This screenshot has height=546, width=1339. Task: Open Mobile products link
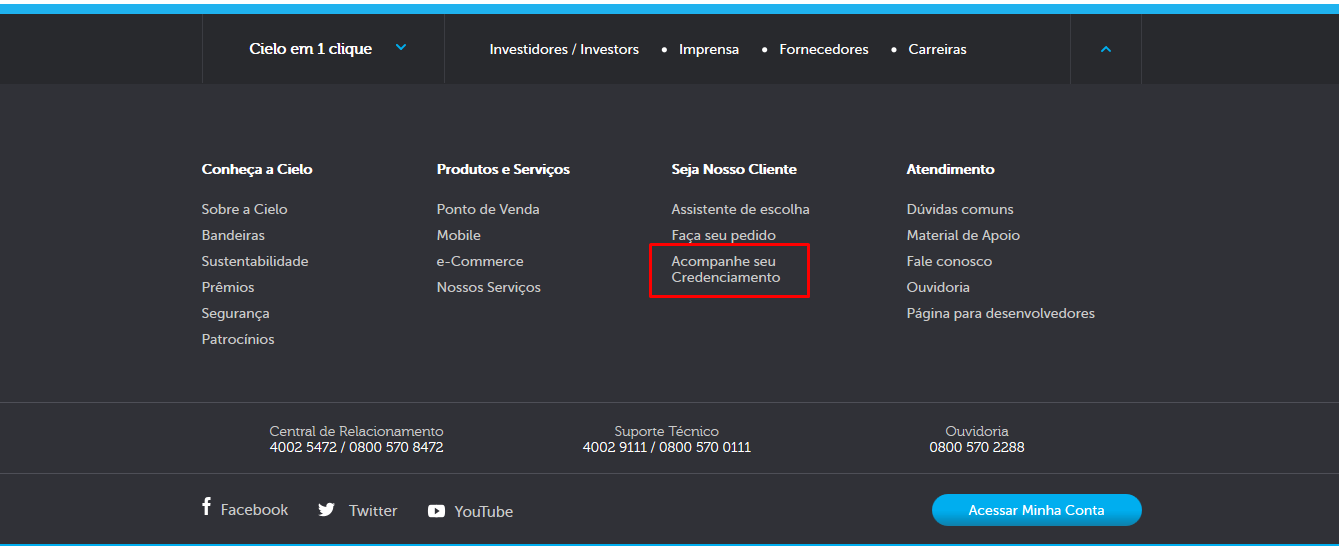pos(459,235)
